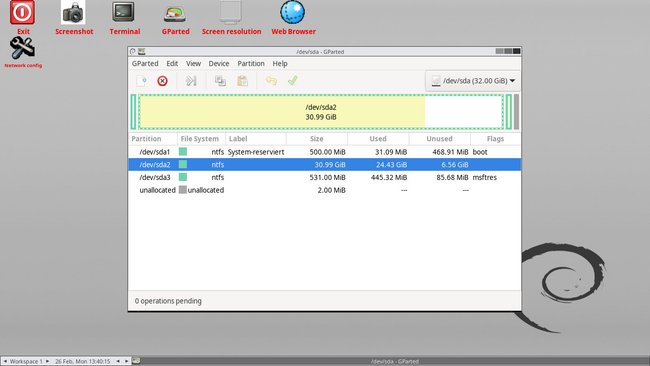Open the Partition menu

(x=251, y=63)
